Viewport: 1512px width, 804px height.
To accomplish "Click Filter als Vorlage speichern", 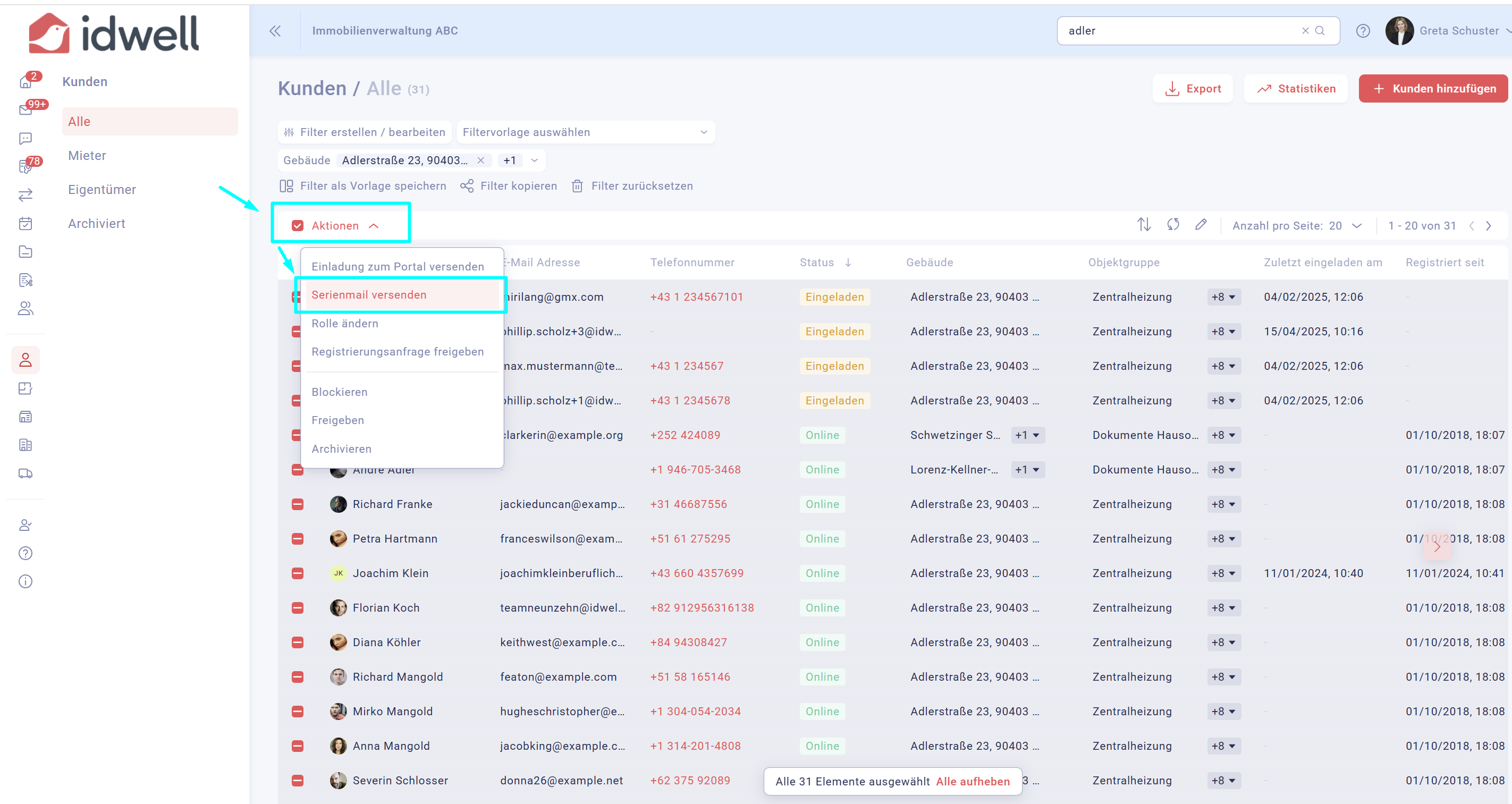I will [364, 186].
